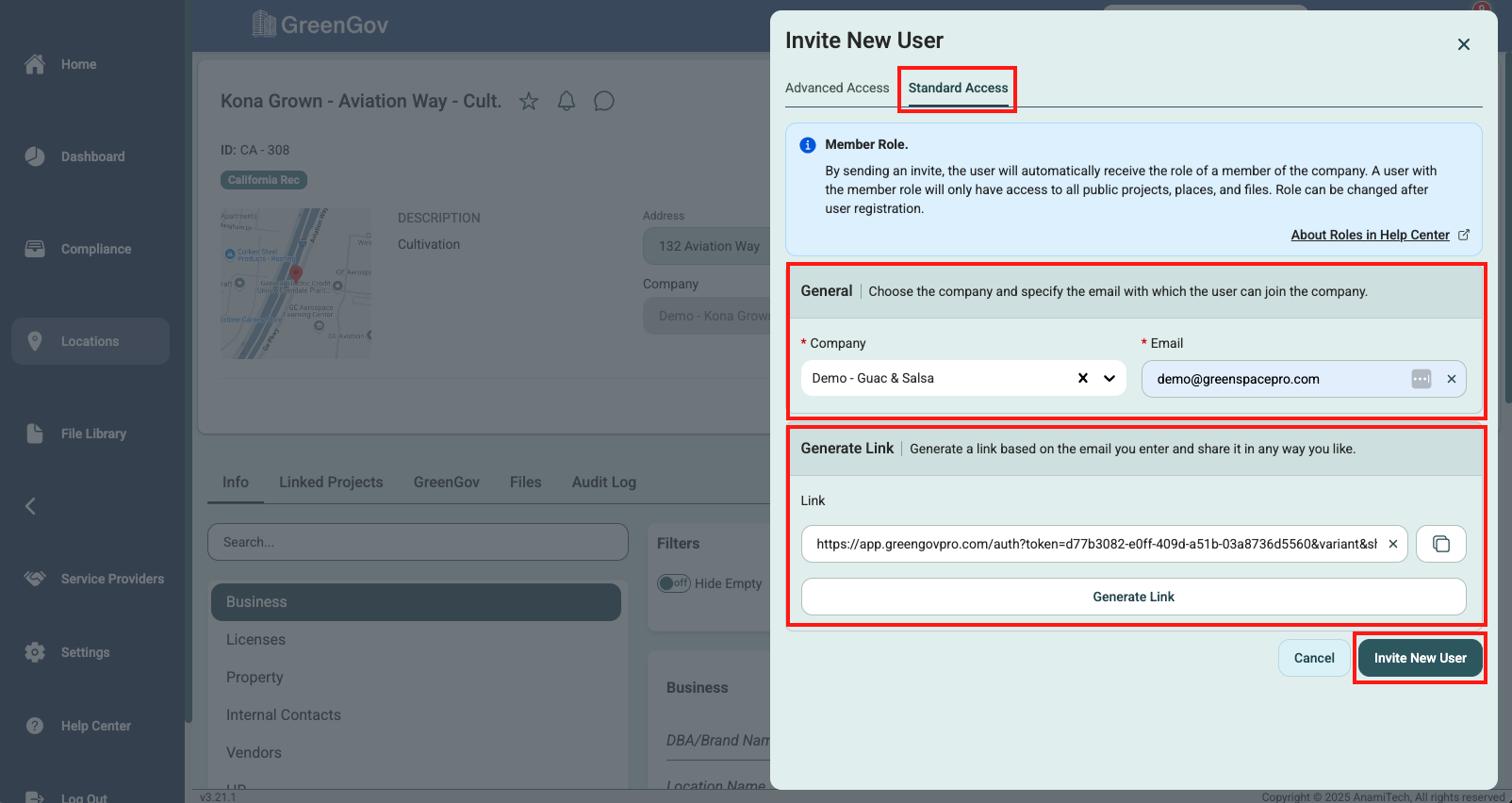Click the 132 Aviation Way address field
Viewport: 1512px width, 803px height.
pyautogui.click(x=709, y=246)
